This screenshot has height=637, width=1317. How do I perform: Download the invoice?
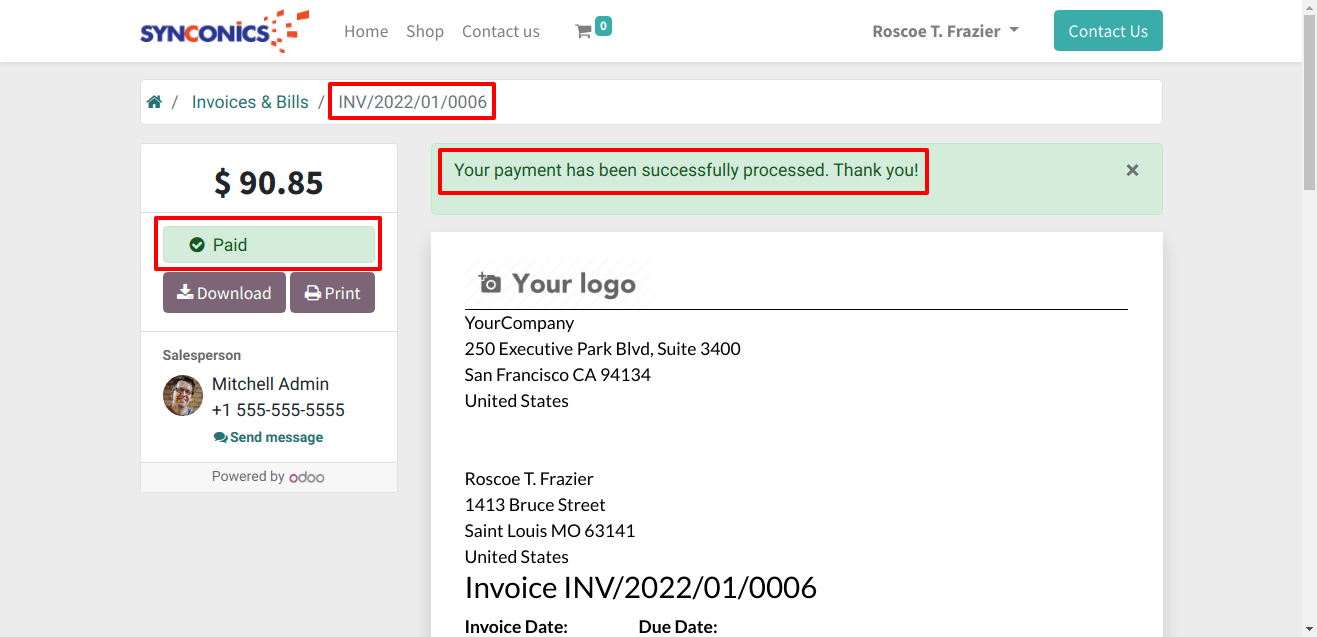point(224,293)
